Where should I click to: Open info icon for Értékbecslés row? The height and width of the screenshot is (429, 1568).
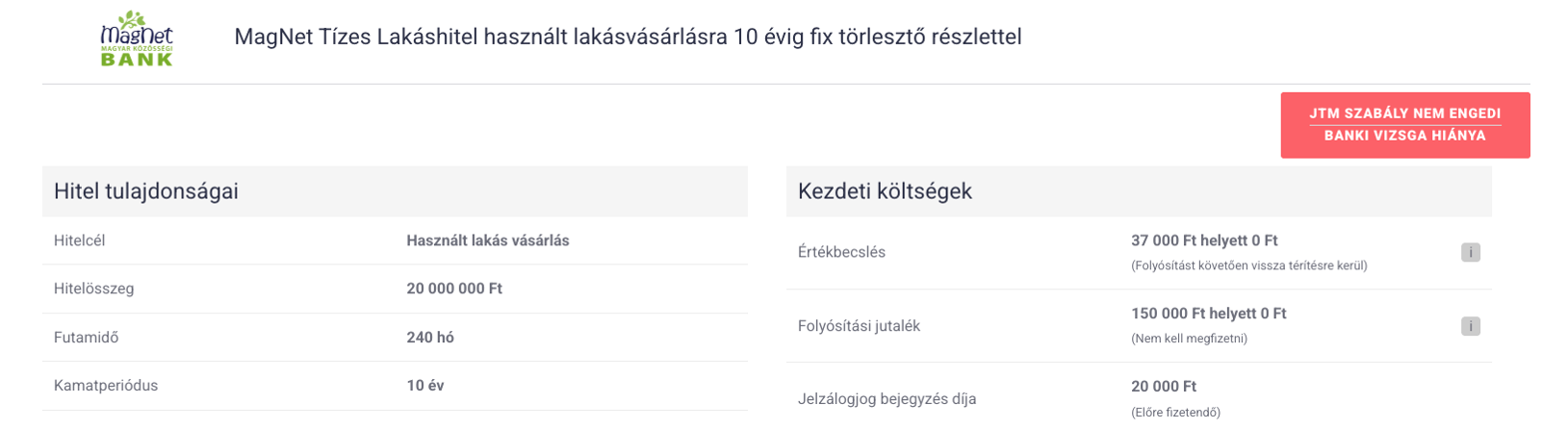1470,252
